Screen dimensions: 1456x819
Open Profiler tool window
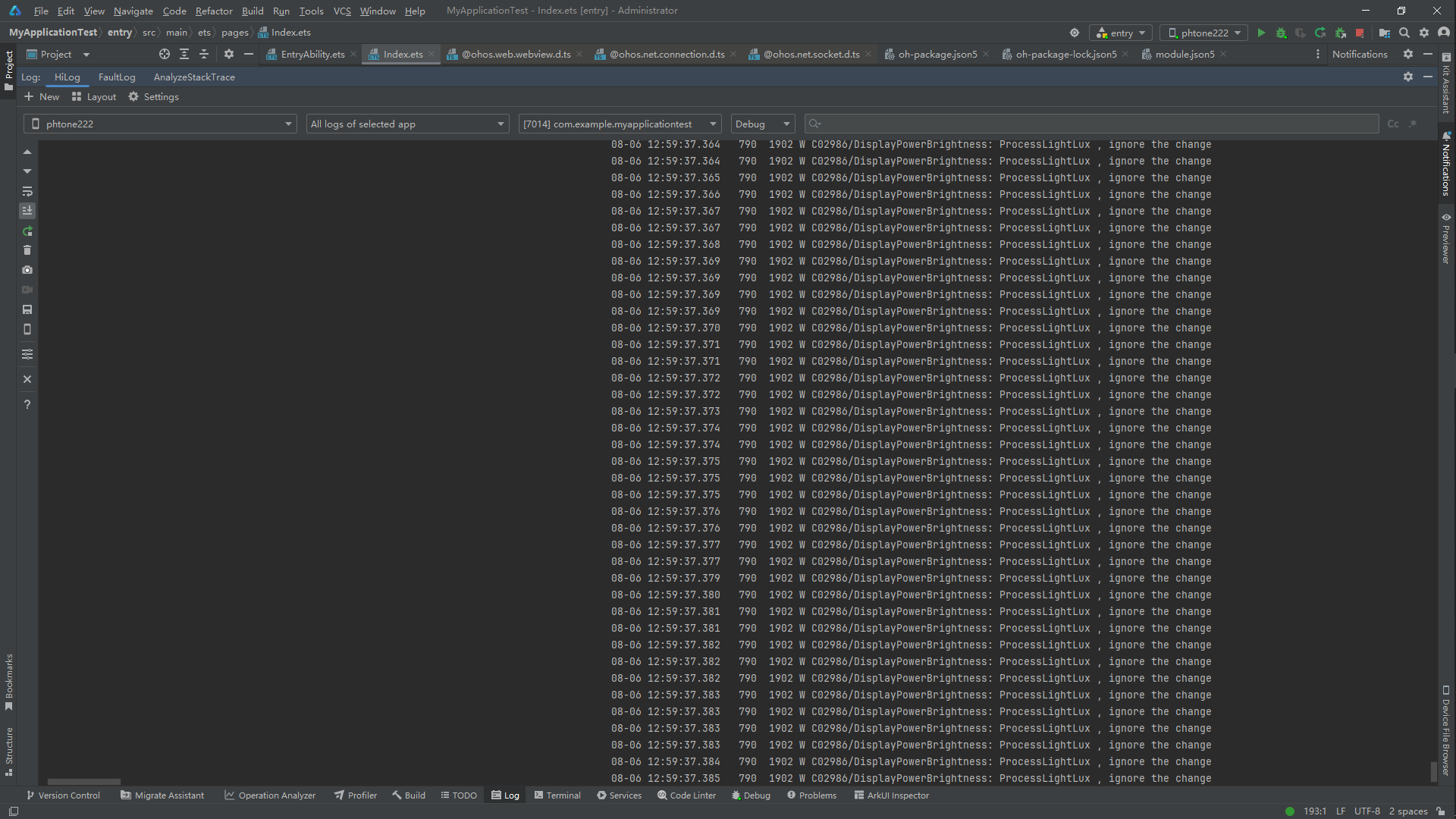(x=356, y=795)
